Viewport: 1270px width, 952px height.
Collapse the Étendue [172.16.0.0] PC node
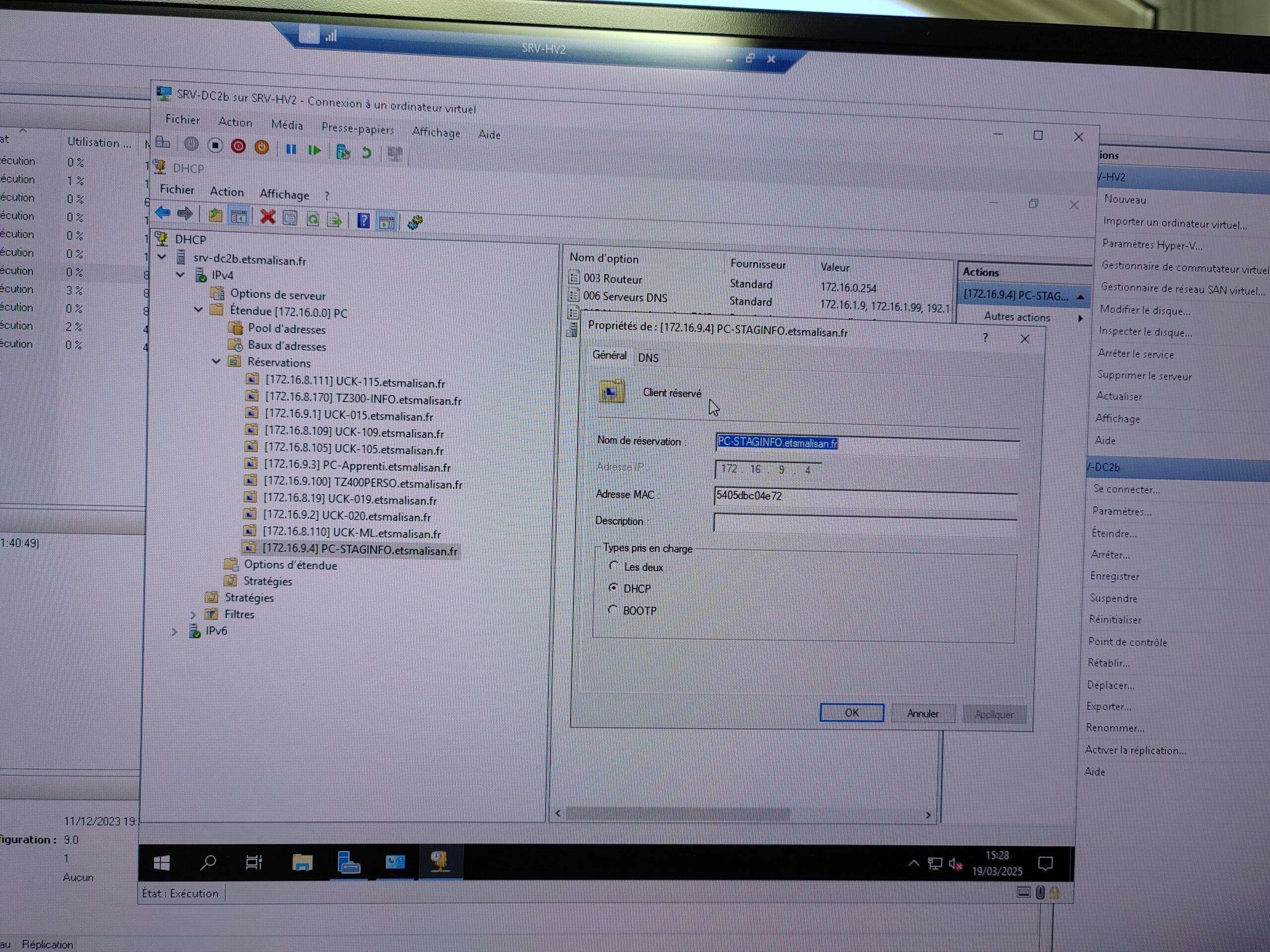[198, 309]
